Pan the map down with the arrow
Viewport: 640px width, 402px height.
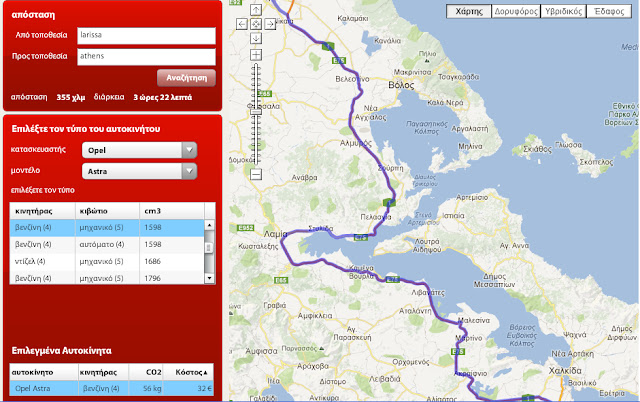(256, 38)
